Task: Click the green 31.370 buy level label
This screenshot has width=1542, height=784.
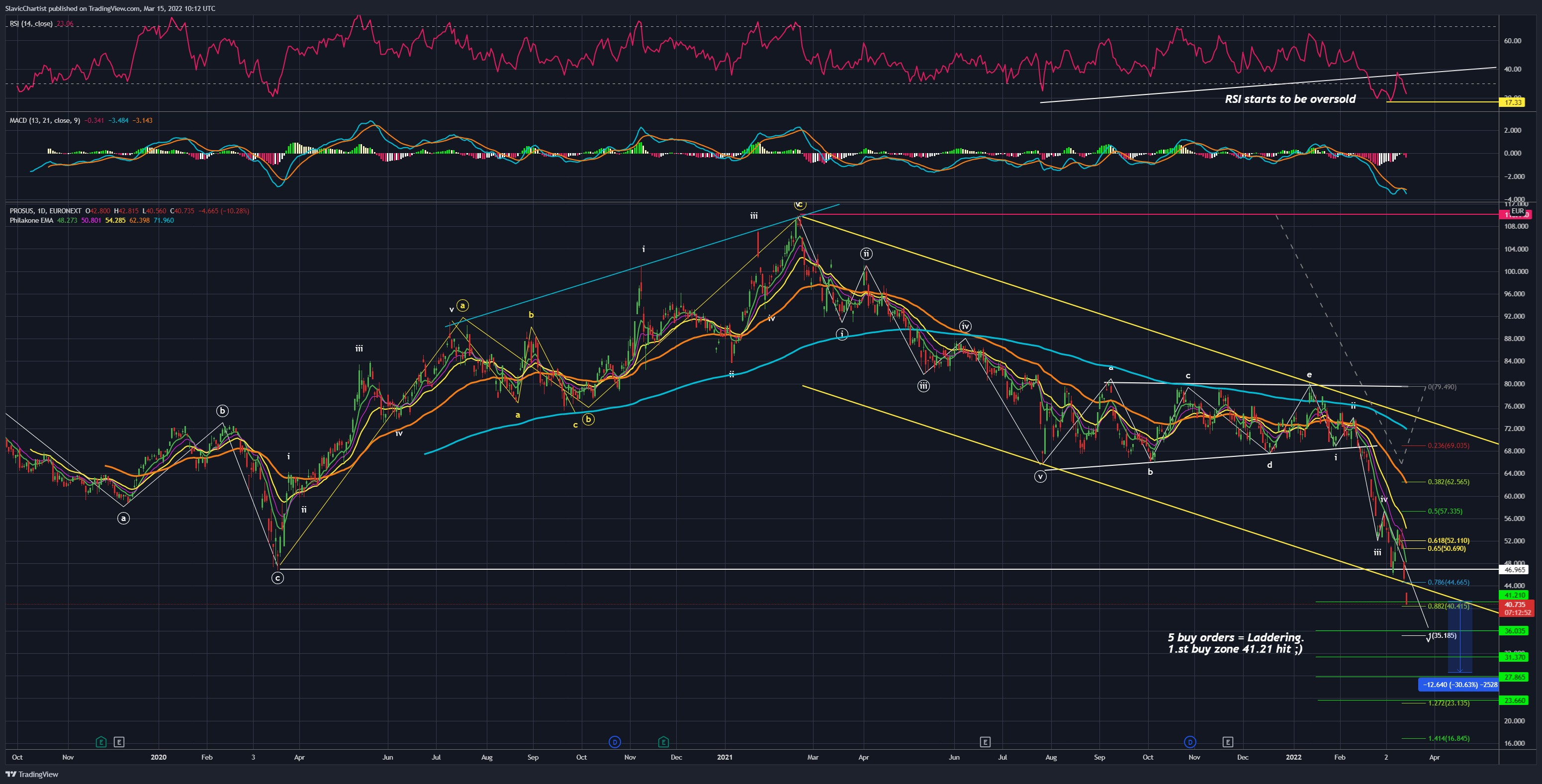Action: pyautogui.click(x=1515, y=657)
